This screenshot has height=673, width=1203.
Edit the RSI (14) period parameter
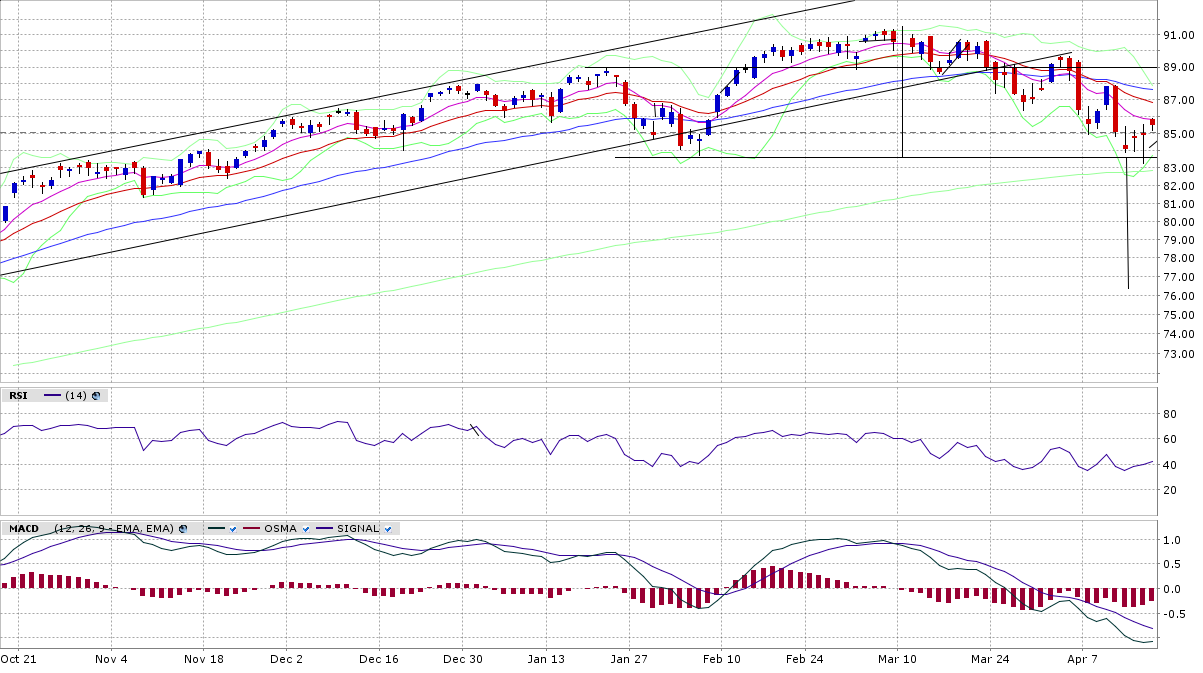coord(75,395)
